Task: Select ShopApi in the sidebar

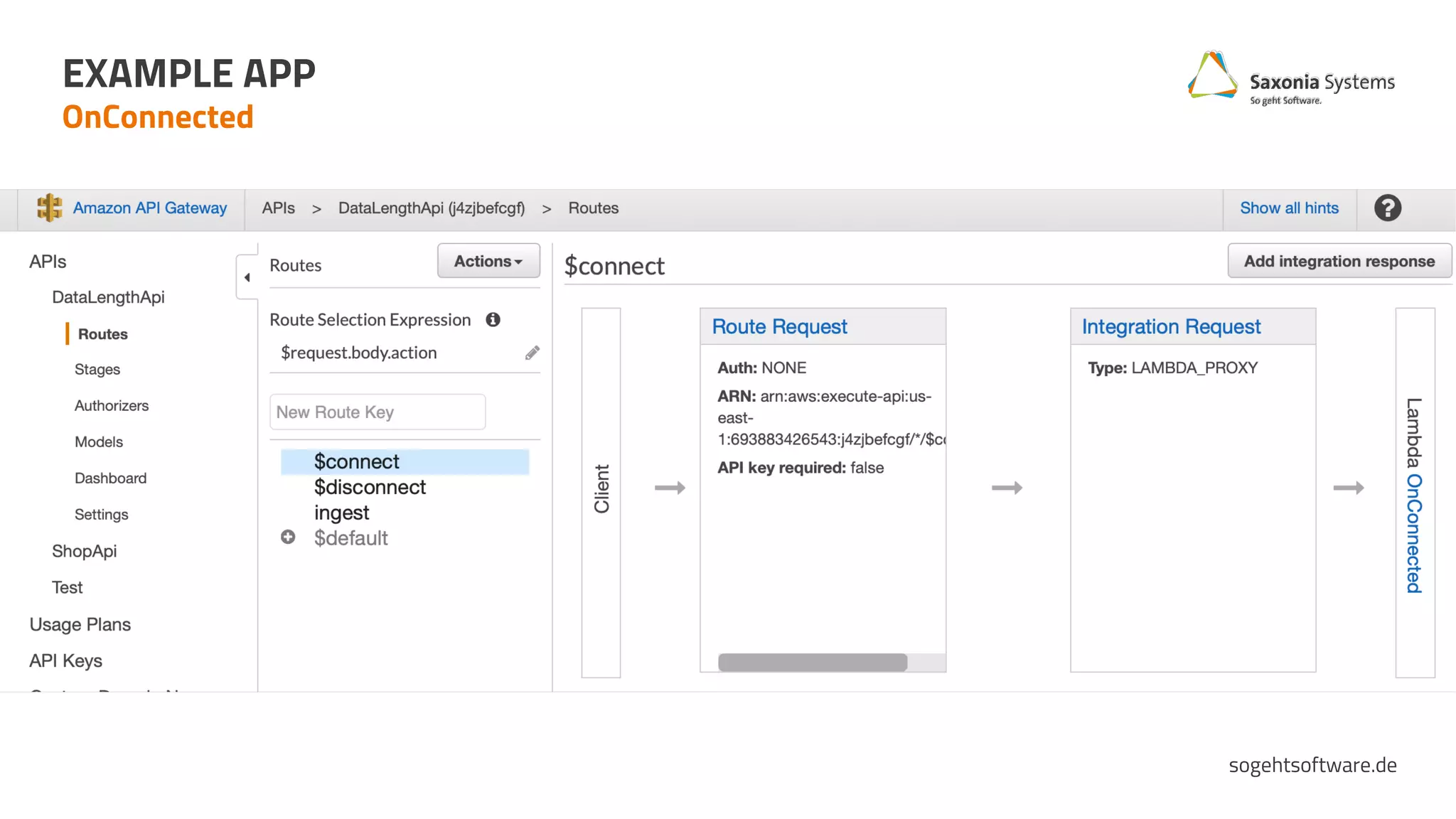Action: (84, 551)
